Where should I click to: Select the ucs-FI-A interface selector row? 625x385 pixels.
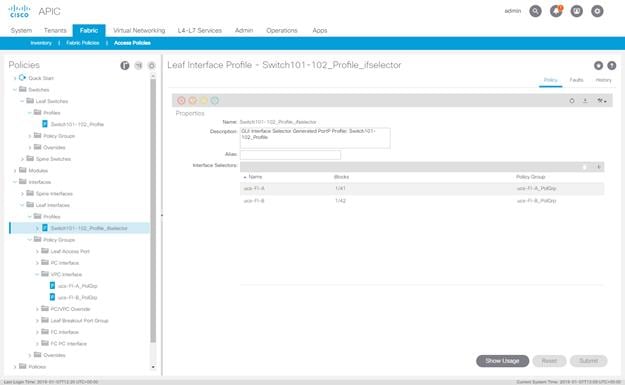pos(422,188)
